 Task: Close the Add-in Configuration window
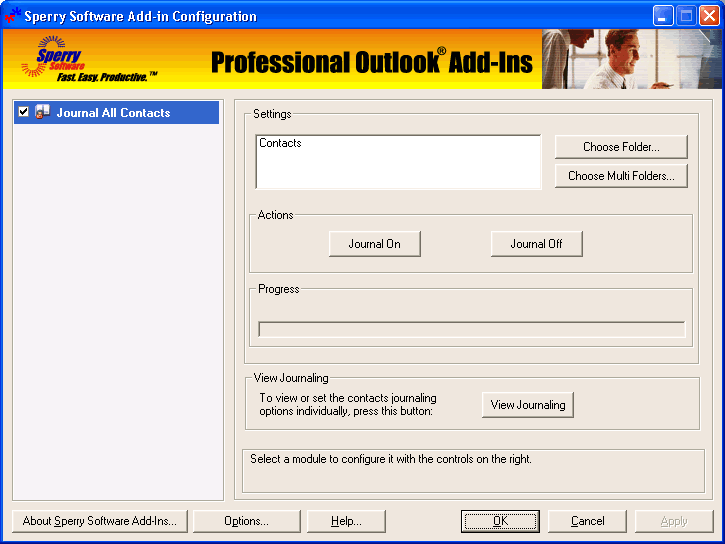click(x=709, y=16)
